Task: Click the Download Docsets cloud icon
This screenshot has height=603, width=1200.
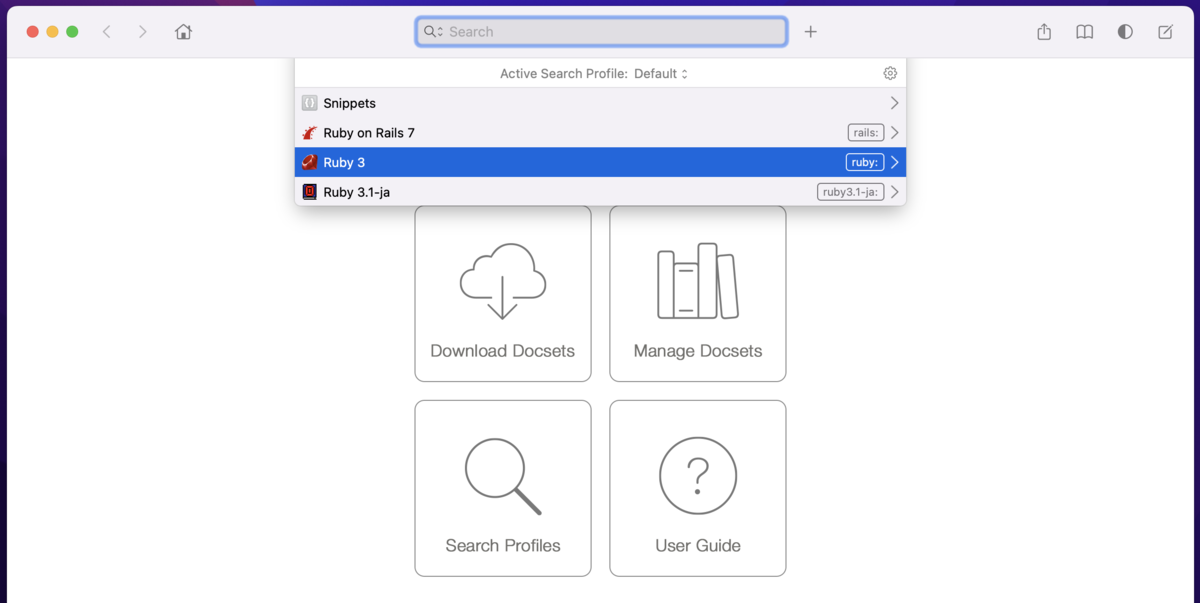Action: [x=503, y=281]
